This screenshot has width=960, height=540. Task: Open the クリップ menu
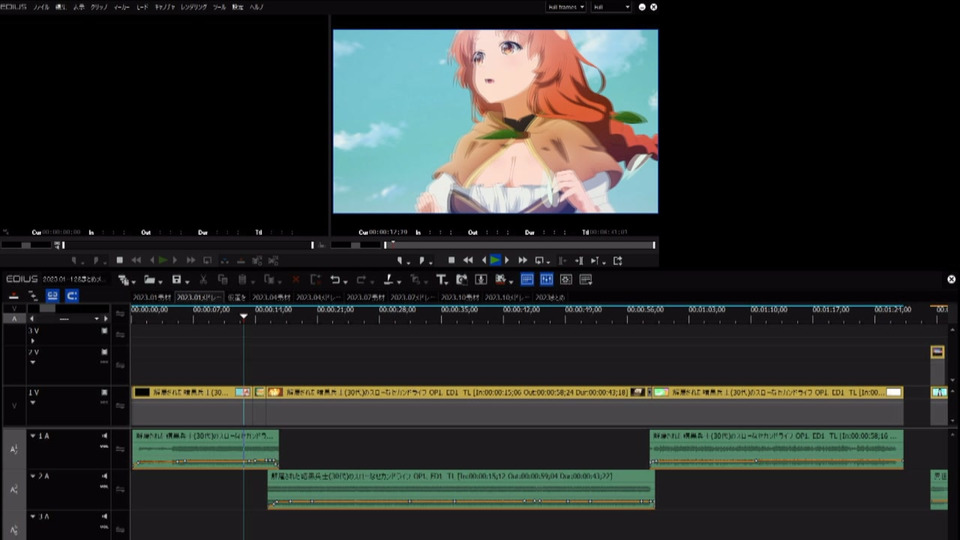point(99,7)
